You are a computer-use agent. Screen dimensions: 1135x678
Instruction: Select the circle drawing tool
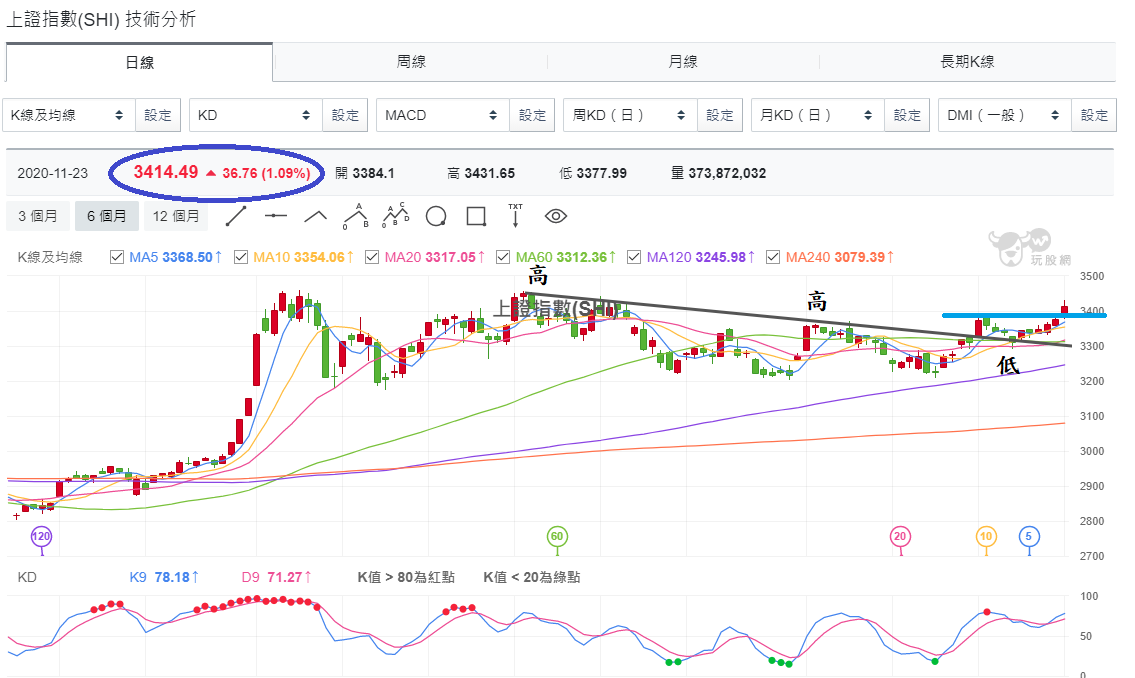coord(436,216)
